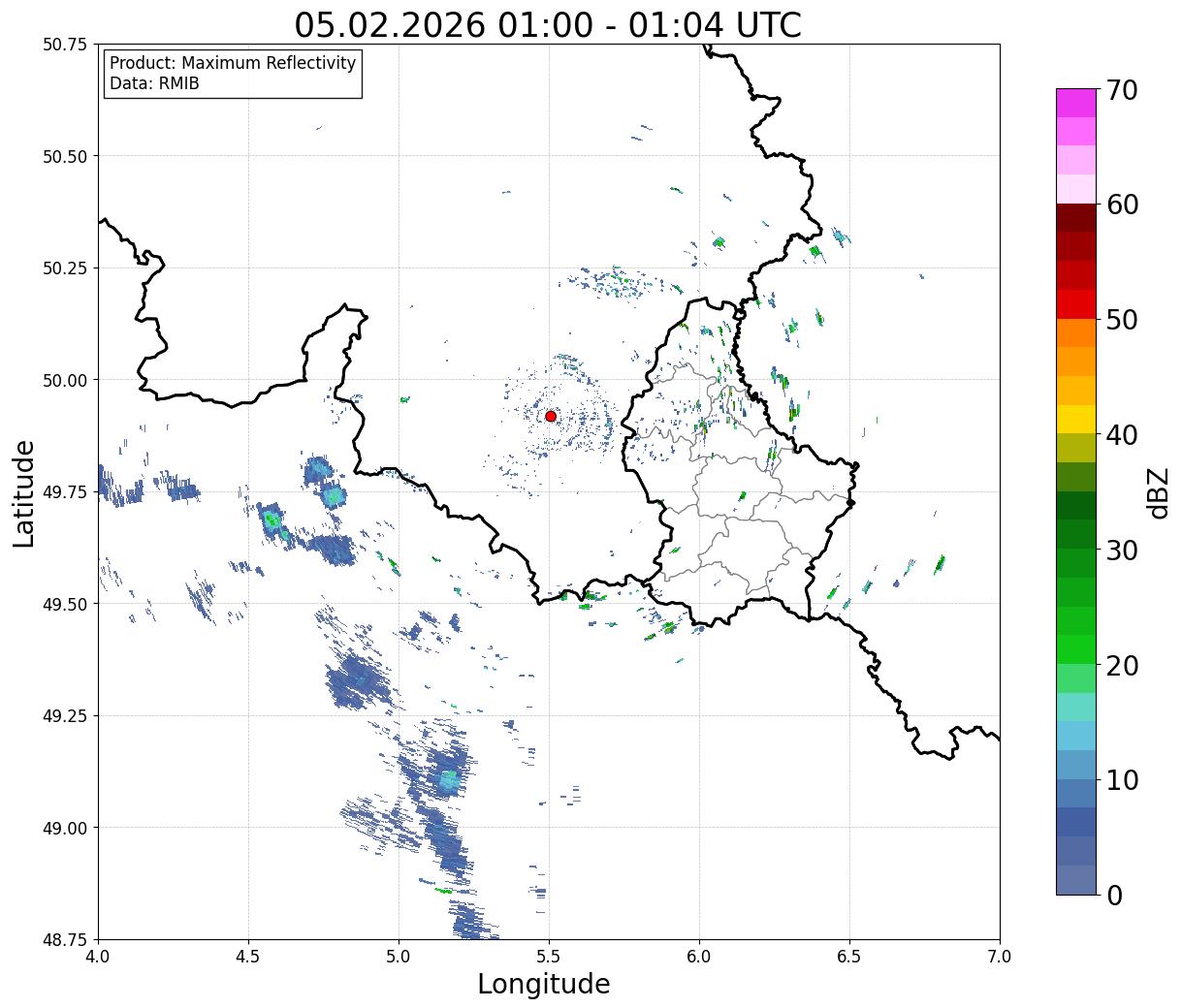The height and width of the screenshot is (1008, 1182).
Task: Click the Latitude axis label
Action: [24, 493]
